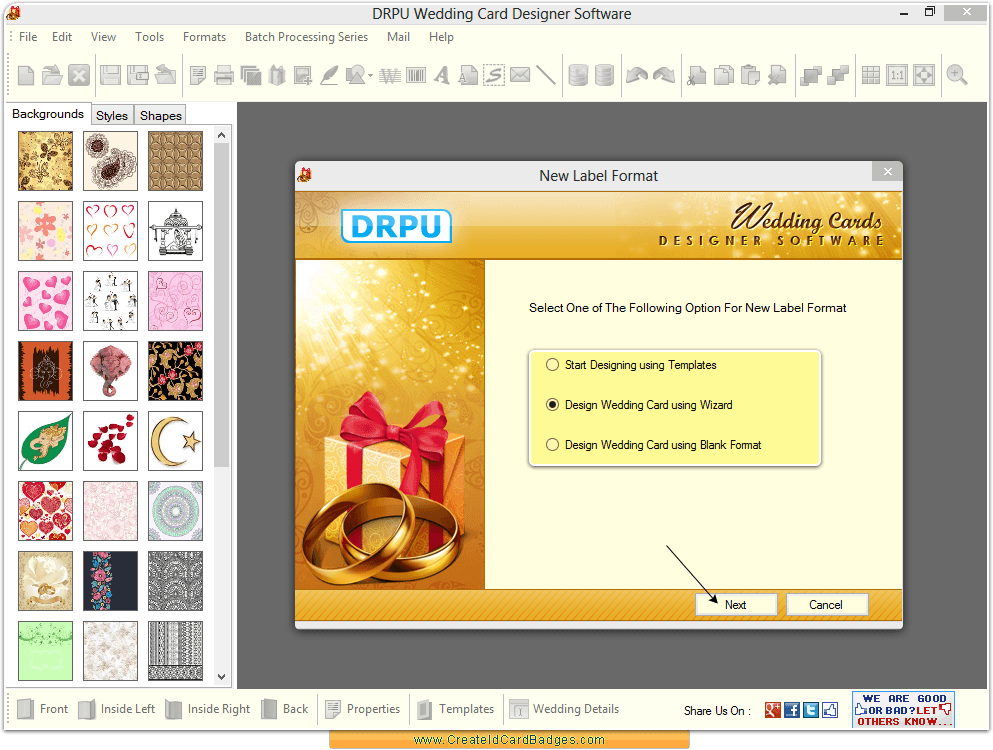Viewport: 993px width, 750px height.
Task: Open the Formats menu
Action: 205,37
